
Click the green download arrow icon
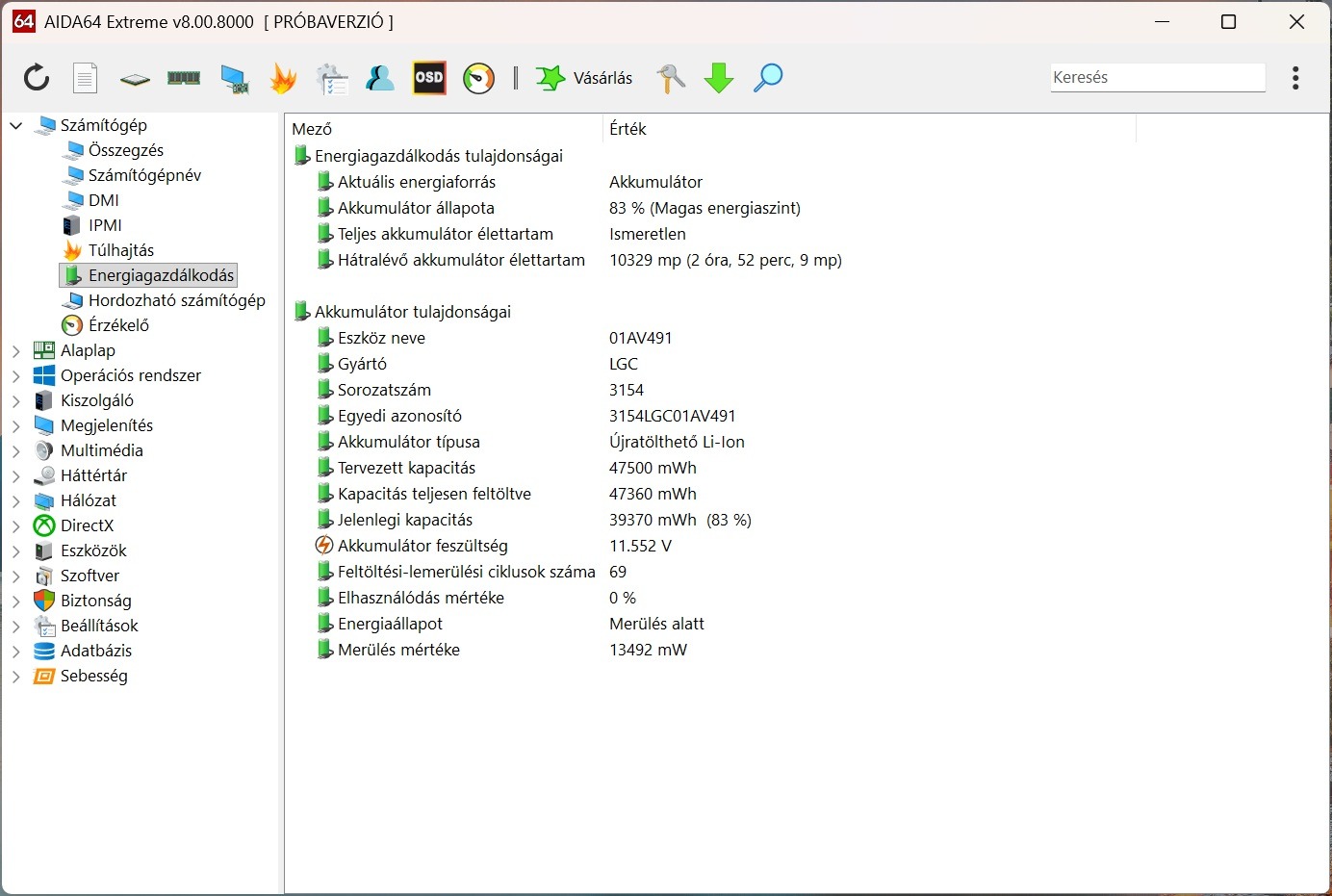[x=719, y=78]
